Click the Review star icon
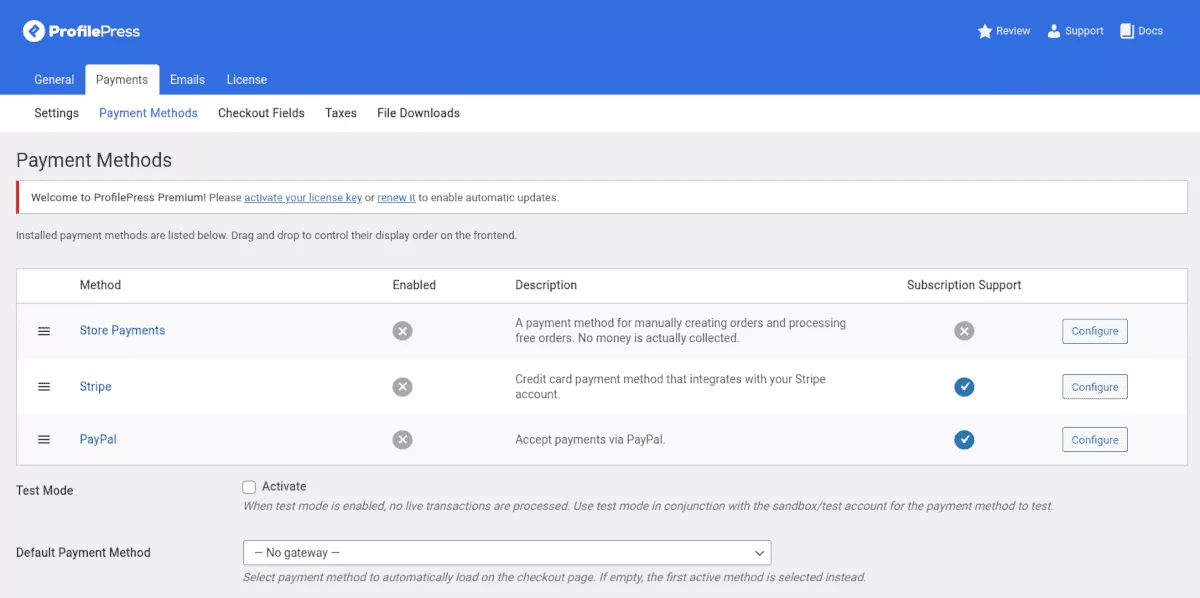 click(x=984, y=31)
